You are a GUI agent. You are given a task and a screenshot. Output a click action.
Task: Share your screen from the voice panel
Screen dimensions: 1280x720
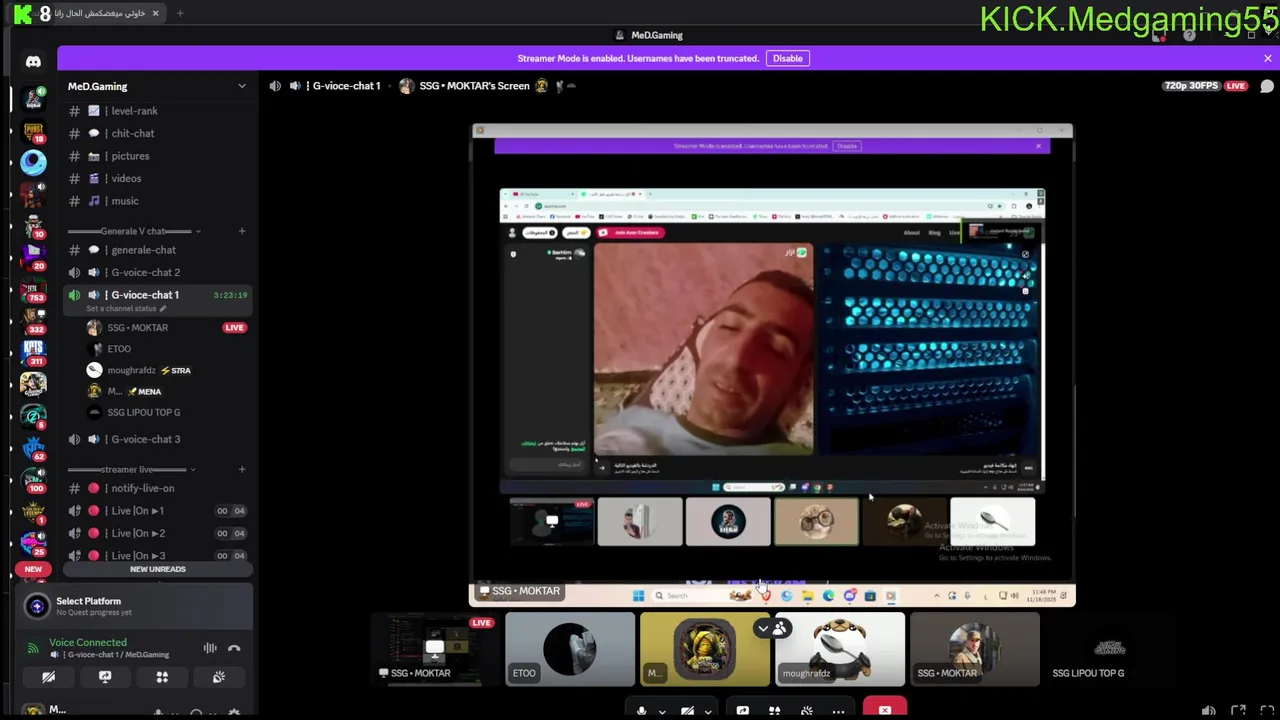tap(105, 677)
